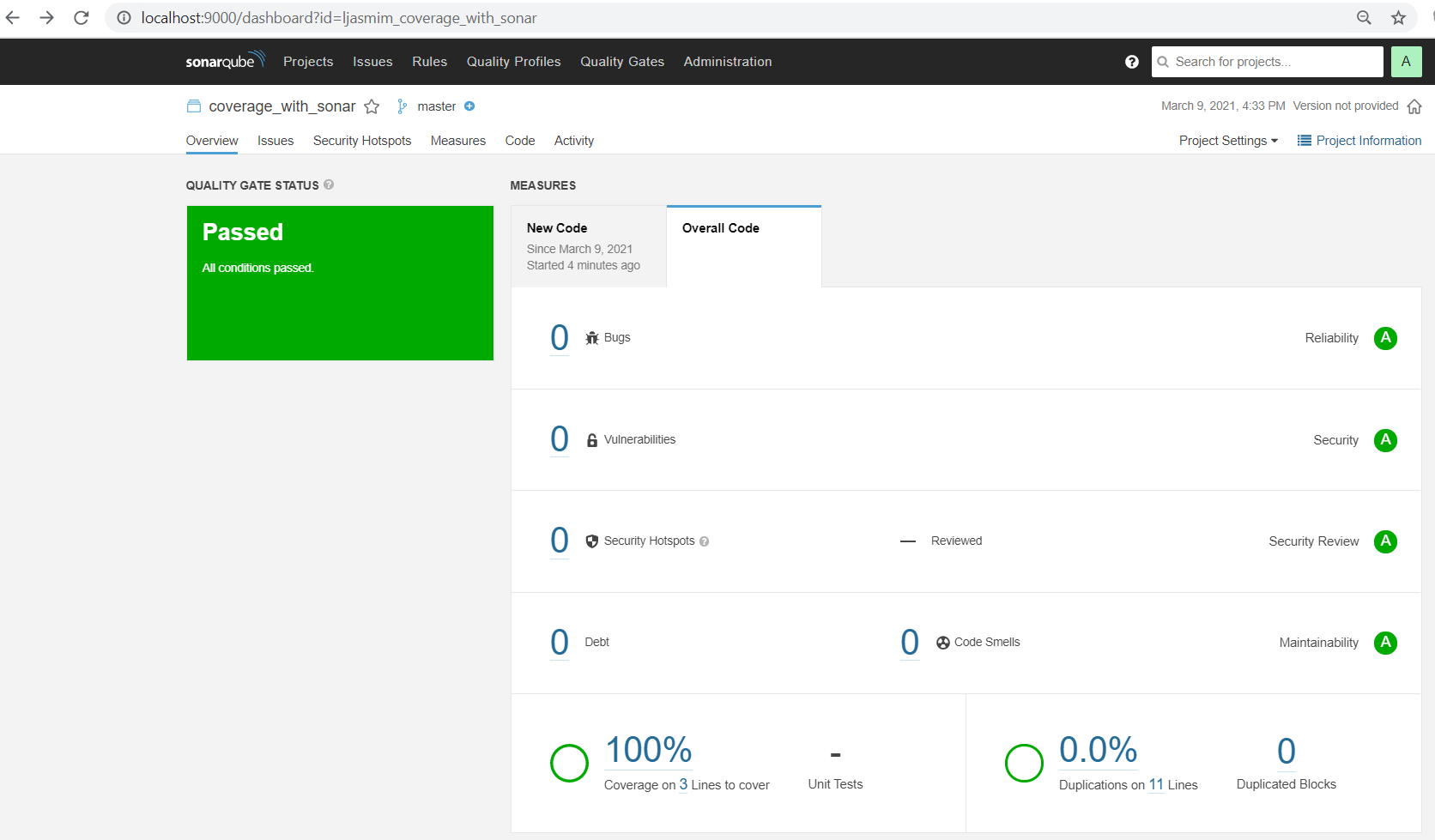Open the Project Information link
Screen dimensions: 1435x840
(1359, 141)
